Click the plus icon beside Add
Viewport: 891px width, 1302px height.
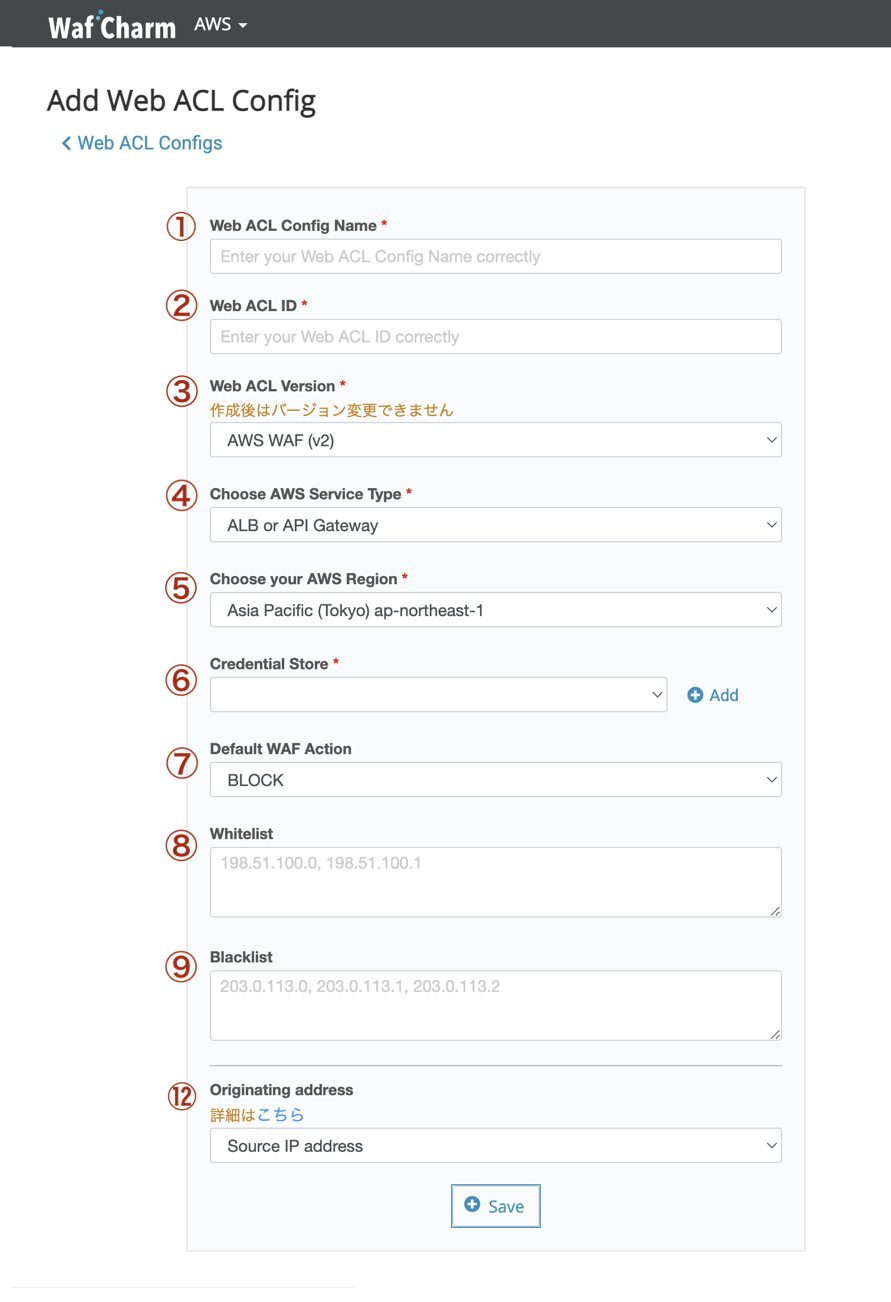[695, 695]
